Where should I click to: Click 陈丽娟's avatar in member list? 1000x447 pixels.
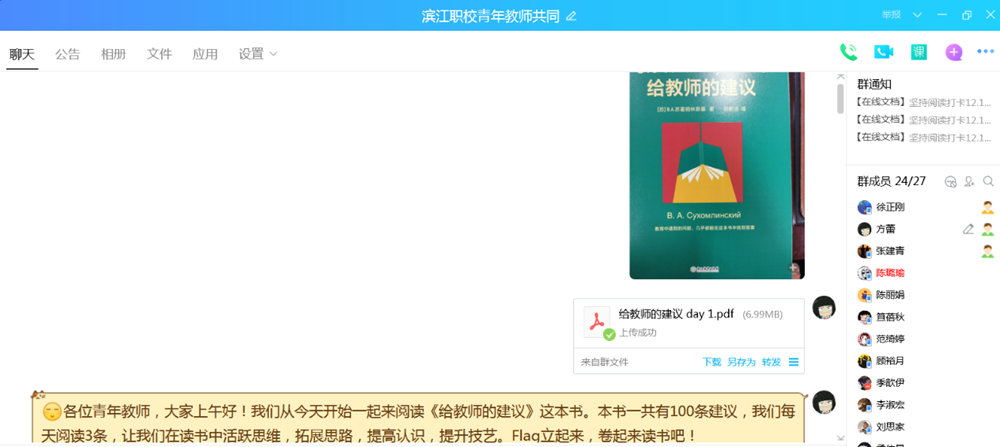tap(865, 295)
